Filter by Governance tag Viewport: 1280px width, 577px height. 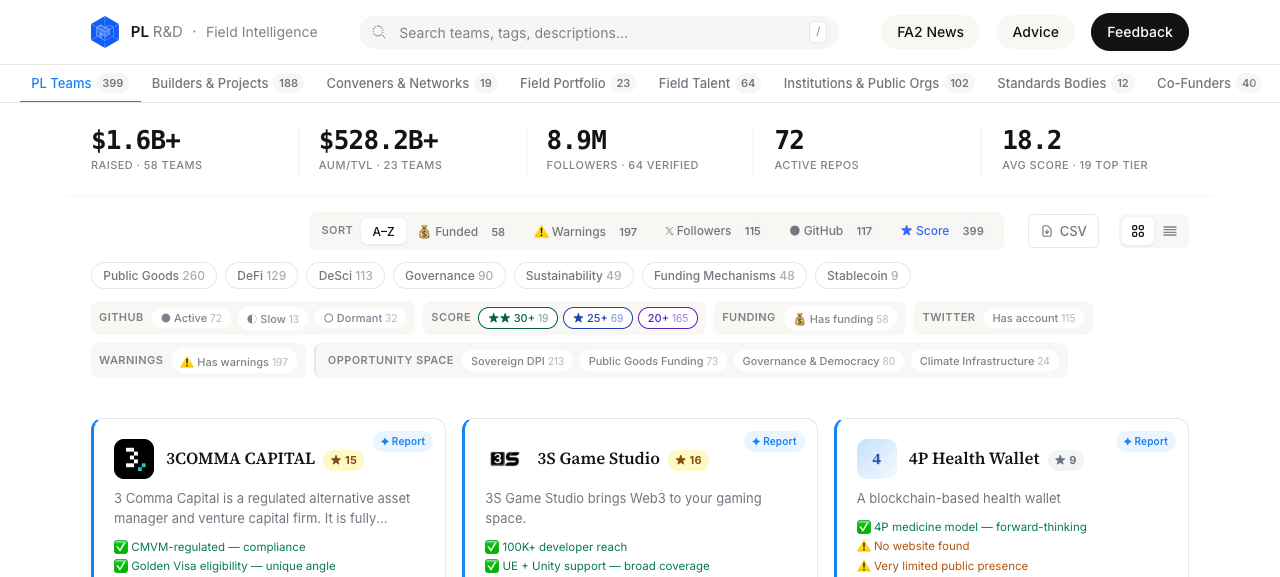pos(449,275)
